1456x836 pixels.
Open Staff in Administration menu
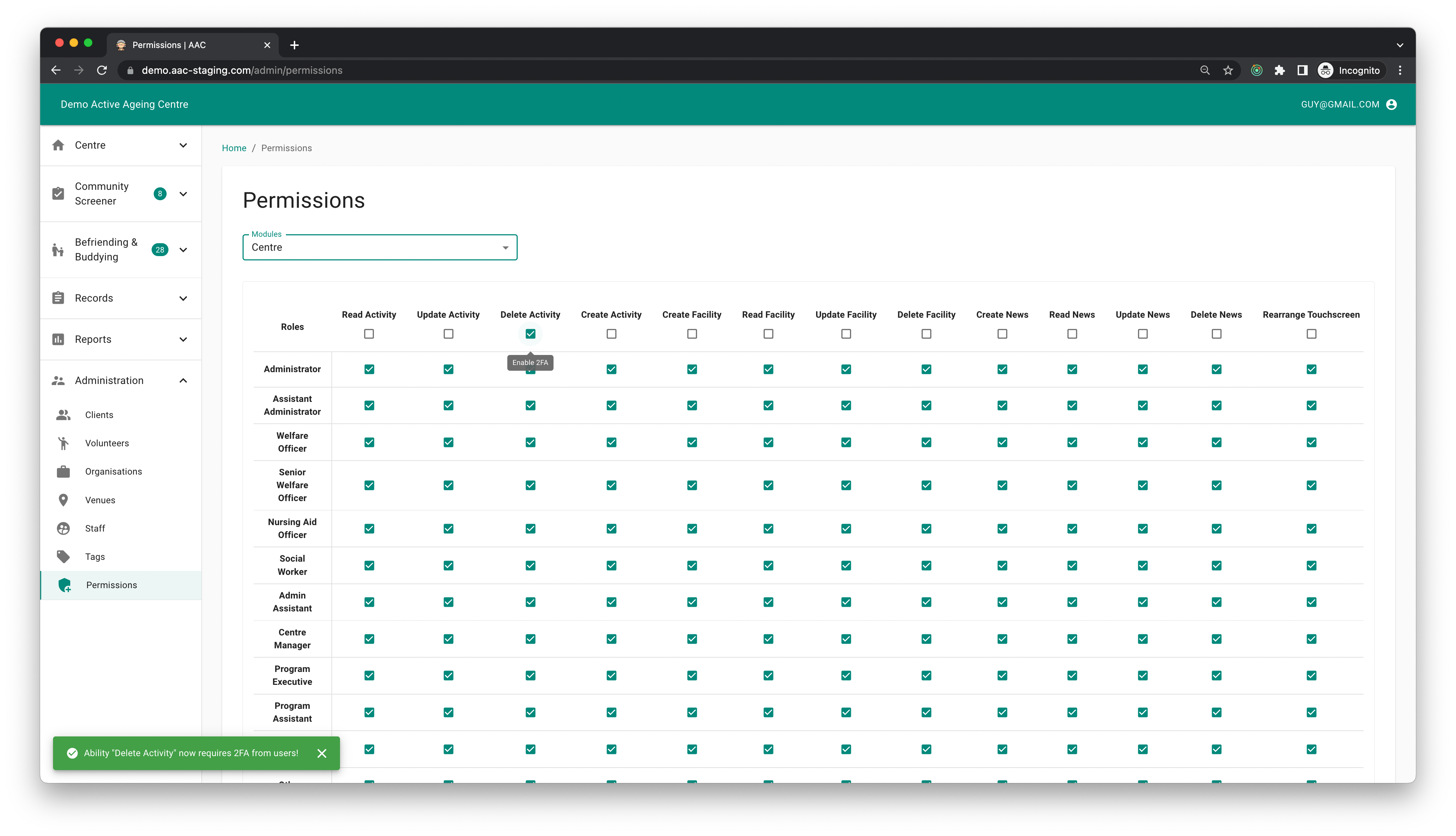pyautogui.click(x=121, y=528)
